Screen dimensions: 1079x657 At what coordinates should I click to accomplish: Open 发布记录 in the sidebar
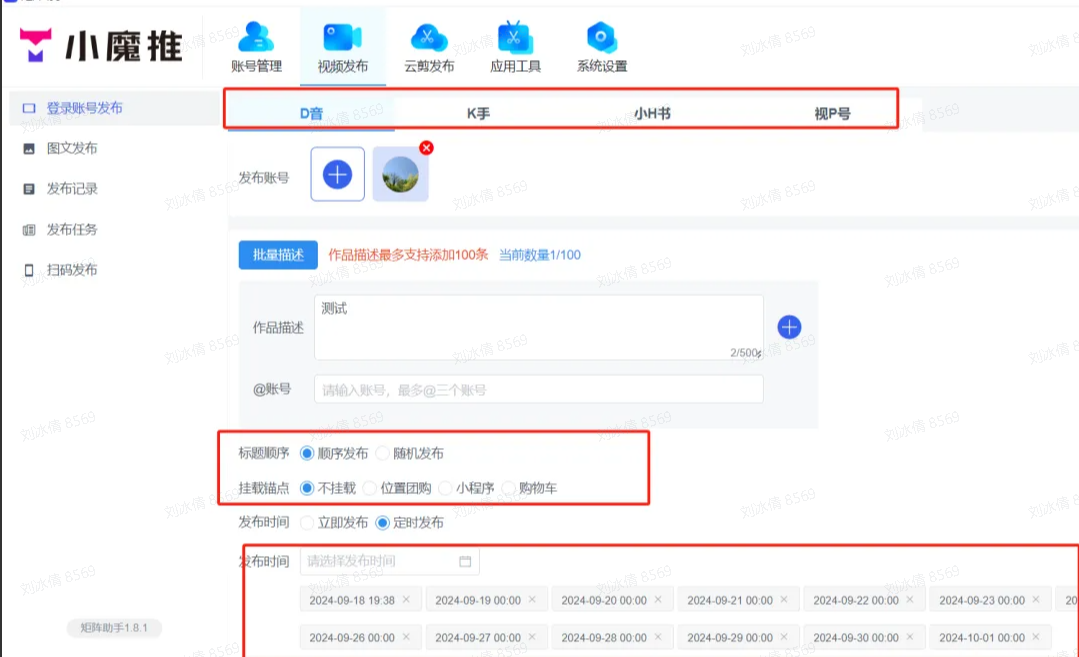[x=71, y=189]
